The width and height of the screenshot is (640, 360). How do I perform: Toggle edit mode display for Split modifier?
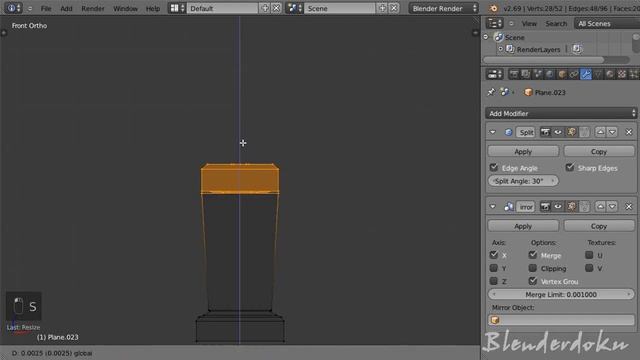571,132
